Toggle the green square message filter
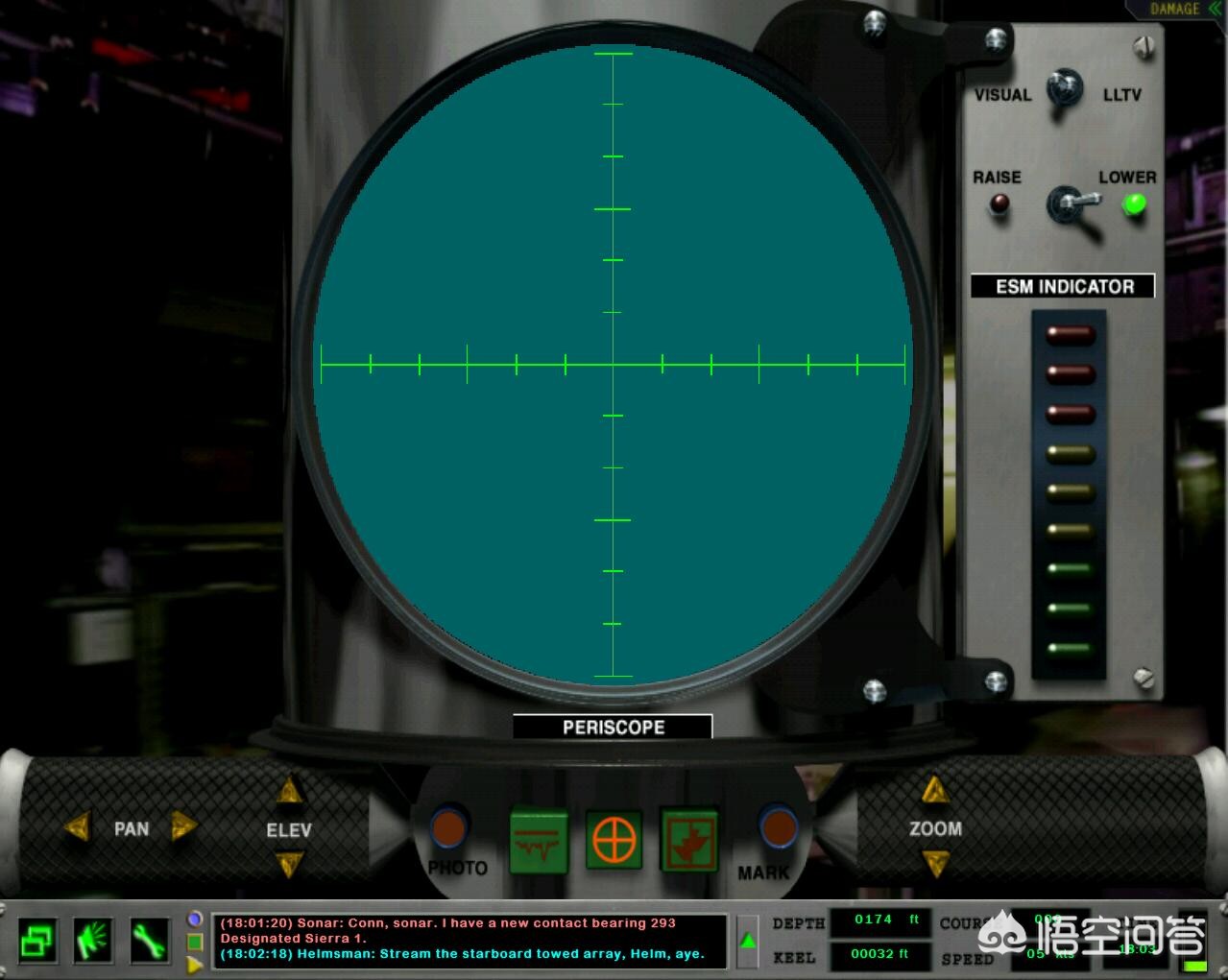This screenshot has height=980, width=1228. pyautogui.click(x=195, y=943)
